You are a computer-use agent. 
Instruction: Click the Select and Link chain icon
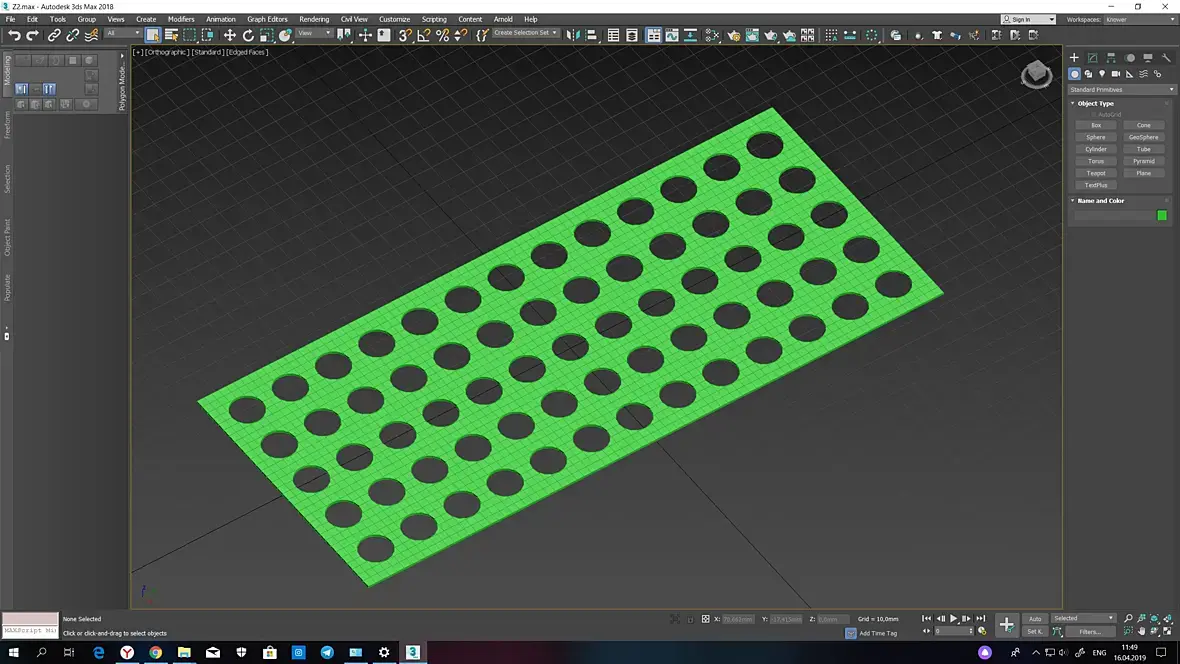(x=54, y=35)
